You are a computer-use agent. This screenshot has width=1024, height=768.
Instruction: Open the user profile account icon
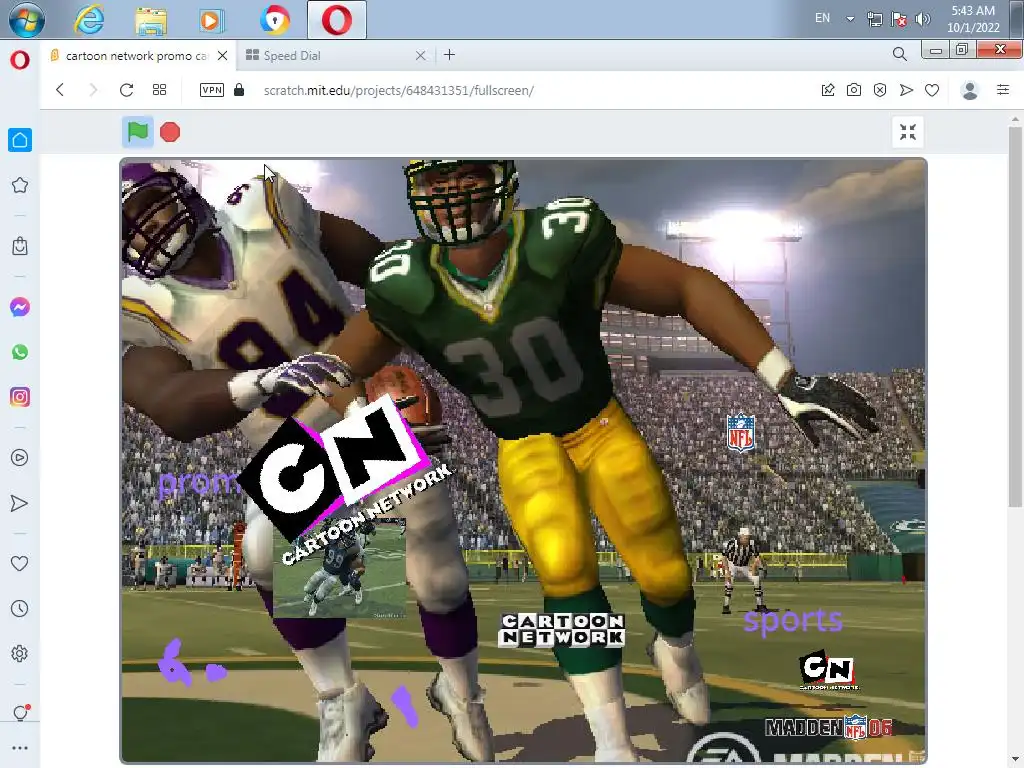970,90
